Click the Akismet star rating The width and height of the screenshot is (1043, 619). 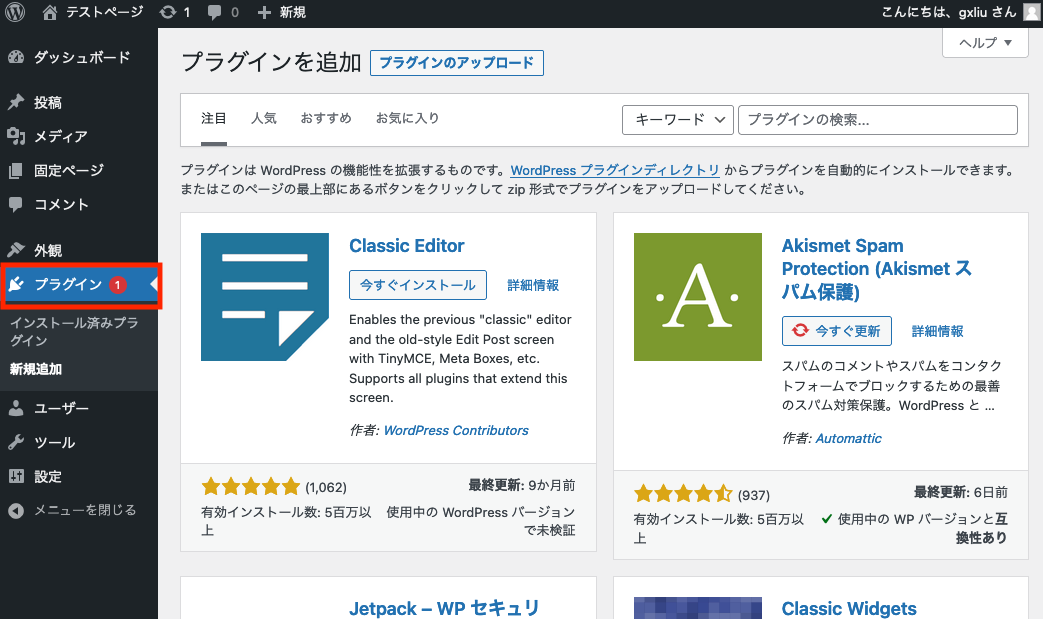pyautogui.click(x=683, y=494)
